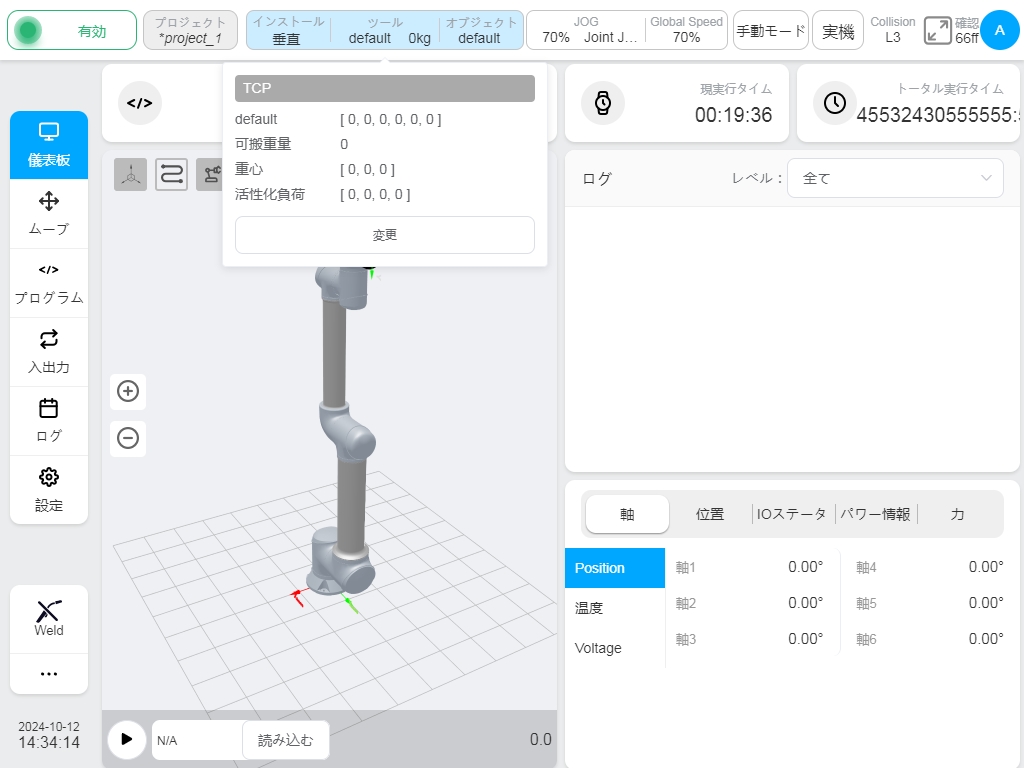
Task: Switch to the IOステータ tab
Action: point(792,514)
